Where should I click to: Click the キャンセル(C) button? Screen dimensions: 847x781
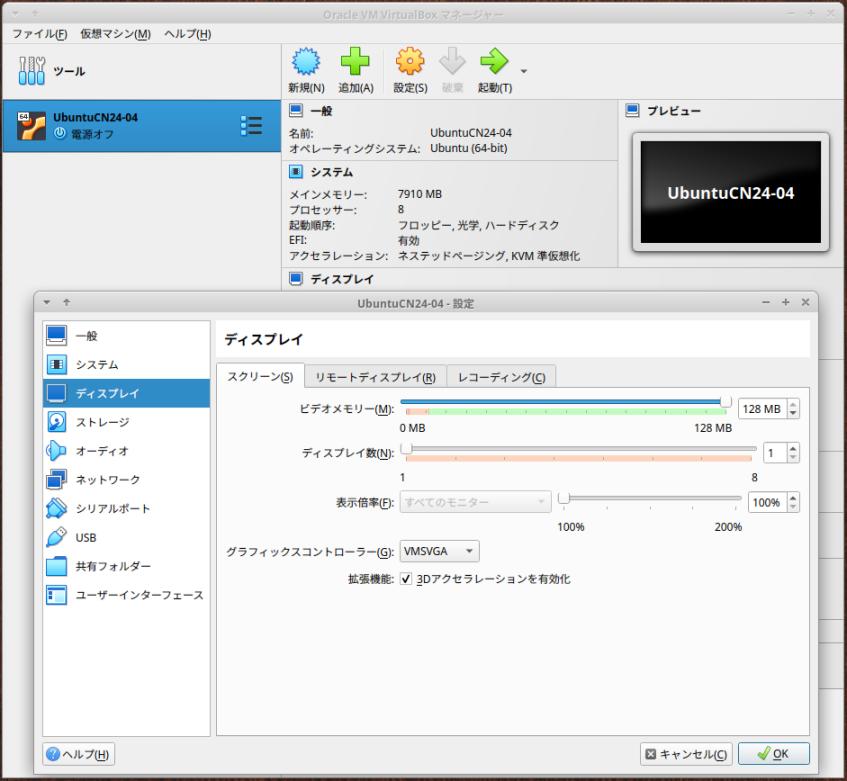(x=686, y=754)
